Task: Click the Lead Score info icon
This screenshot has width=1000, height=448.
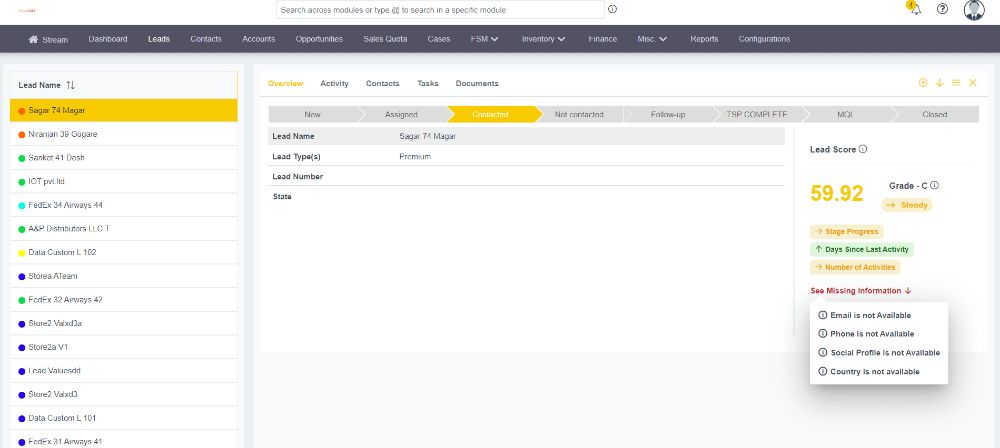Action: pyautogui.click(x=863, y=149)
